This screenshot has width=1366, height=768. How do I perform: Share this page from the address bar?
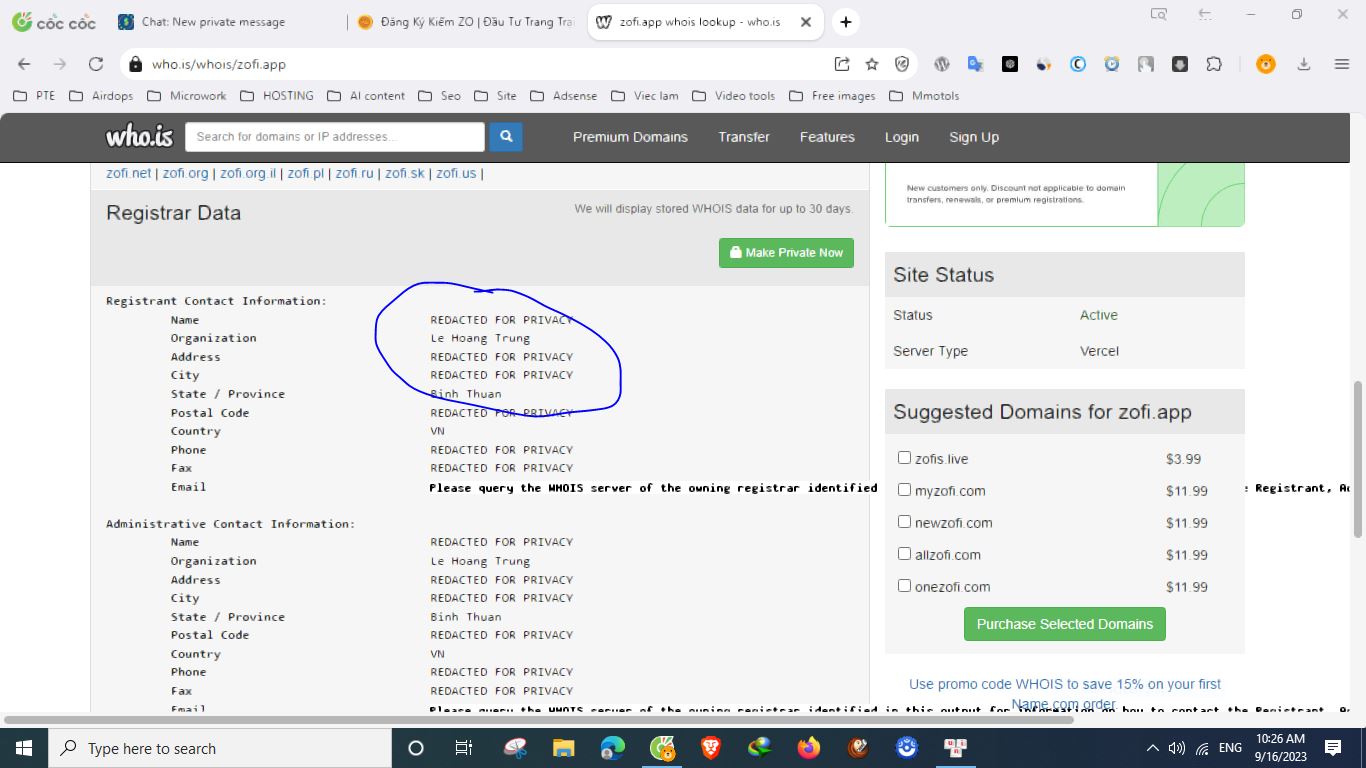842,64
